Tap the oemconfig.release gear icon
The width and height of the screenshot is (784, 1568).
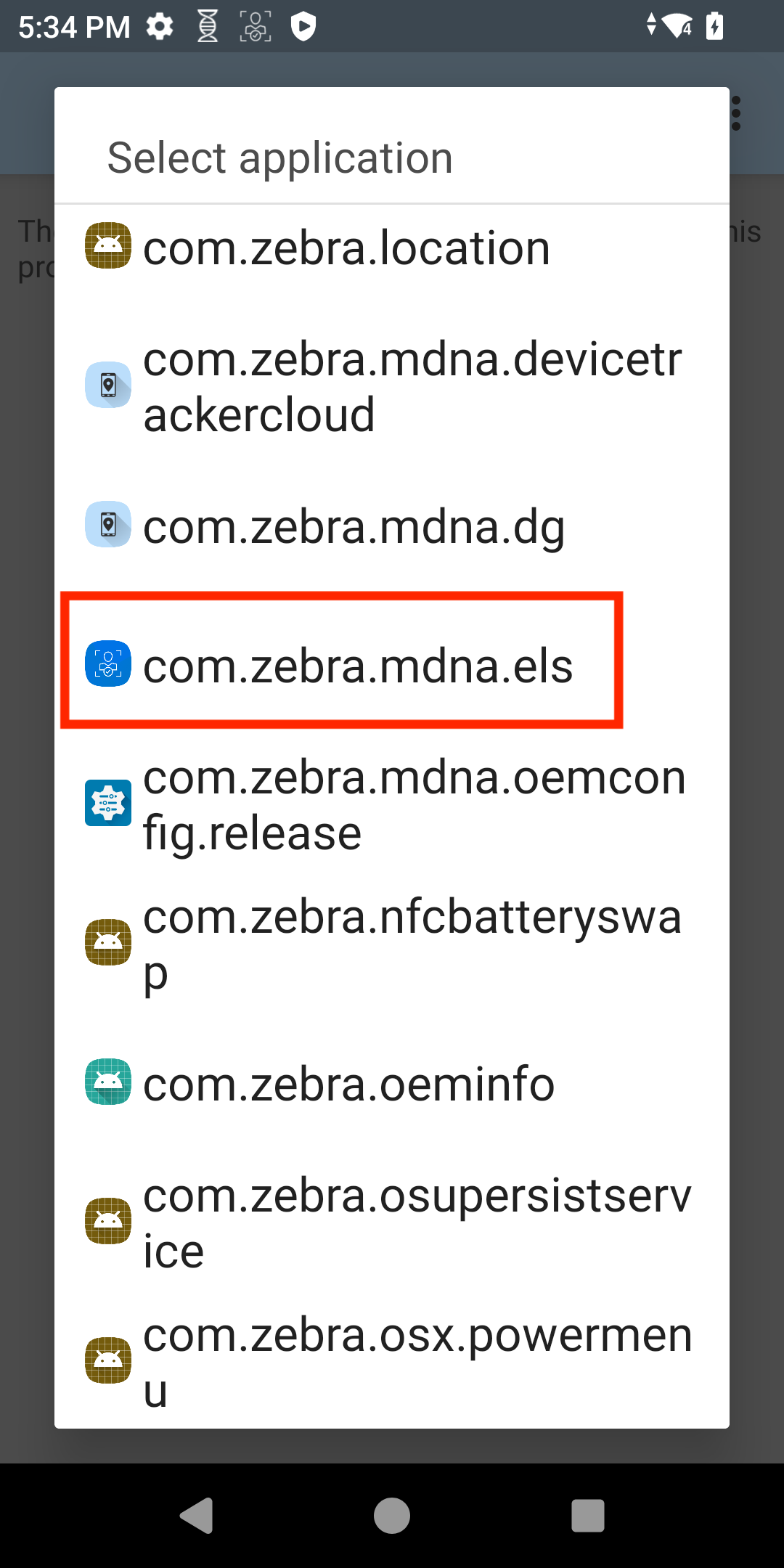tap(108, 803)
